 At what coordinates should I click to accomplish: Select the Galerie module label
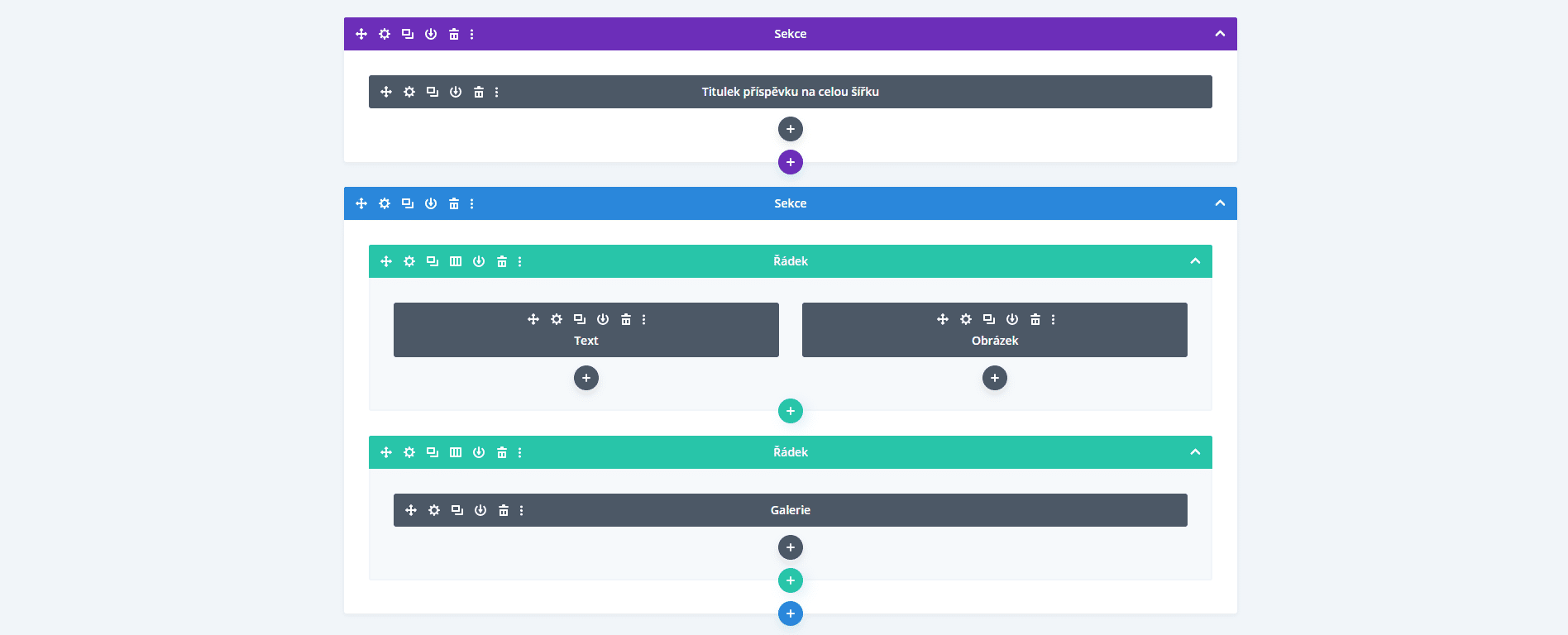[x=791, y=510]
